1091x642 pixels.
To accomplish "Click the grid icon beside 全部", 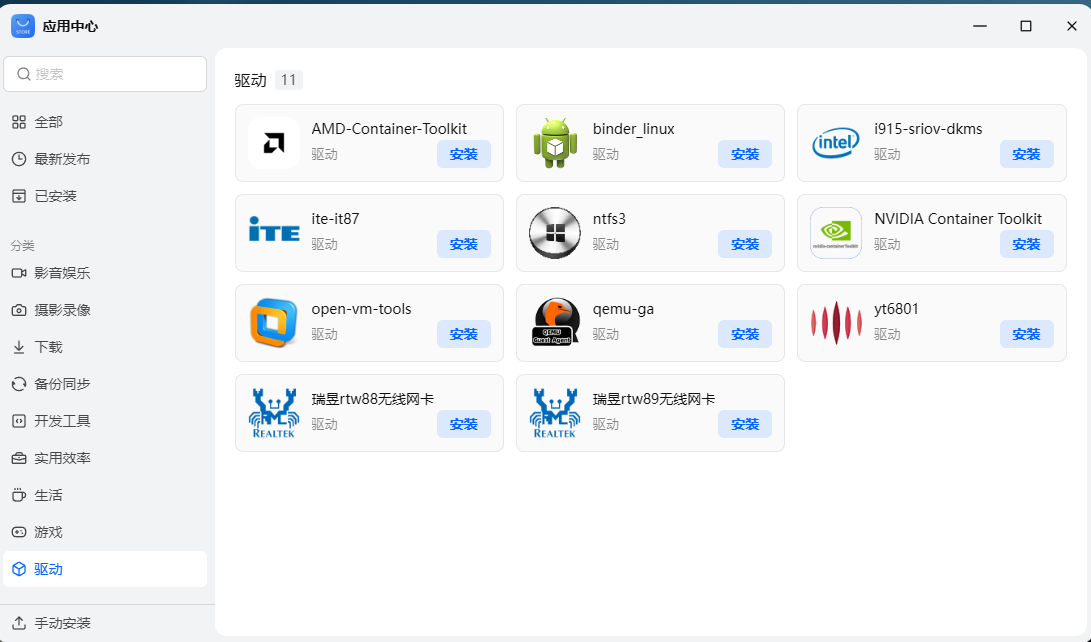I will [x=19, y=122].
